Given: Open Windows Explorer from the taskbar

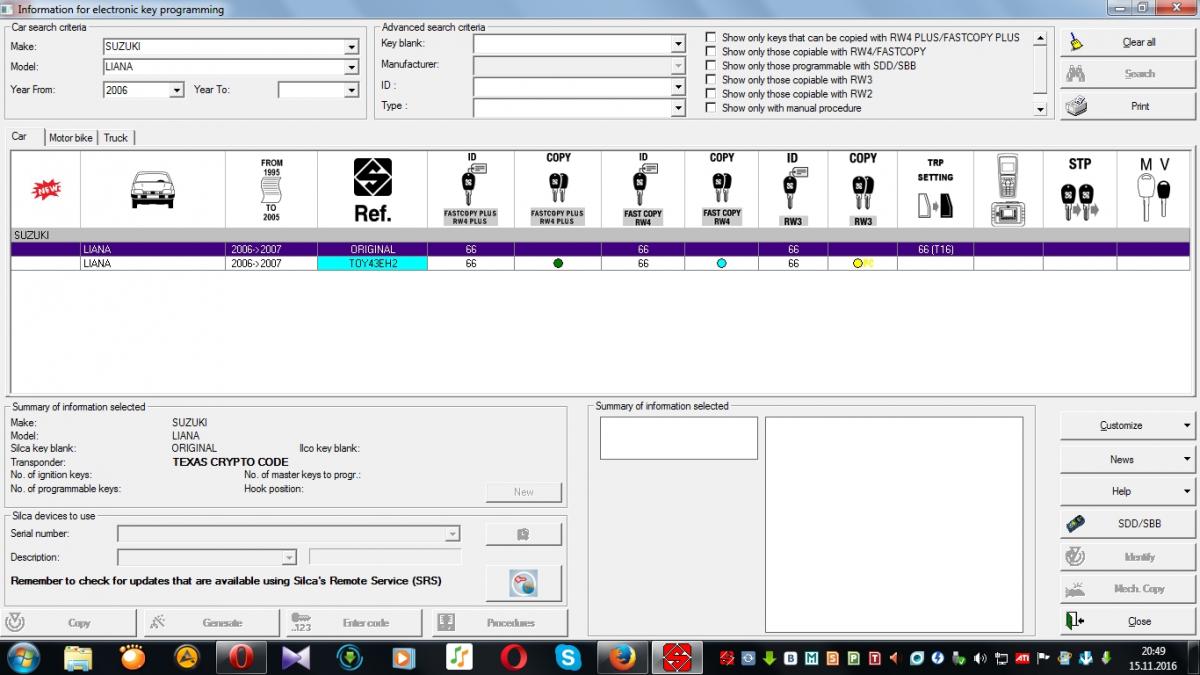Looking at the screenshot, I should coord(79,657).
